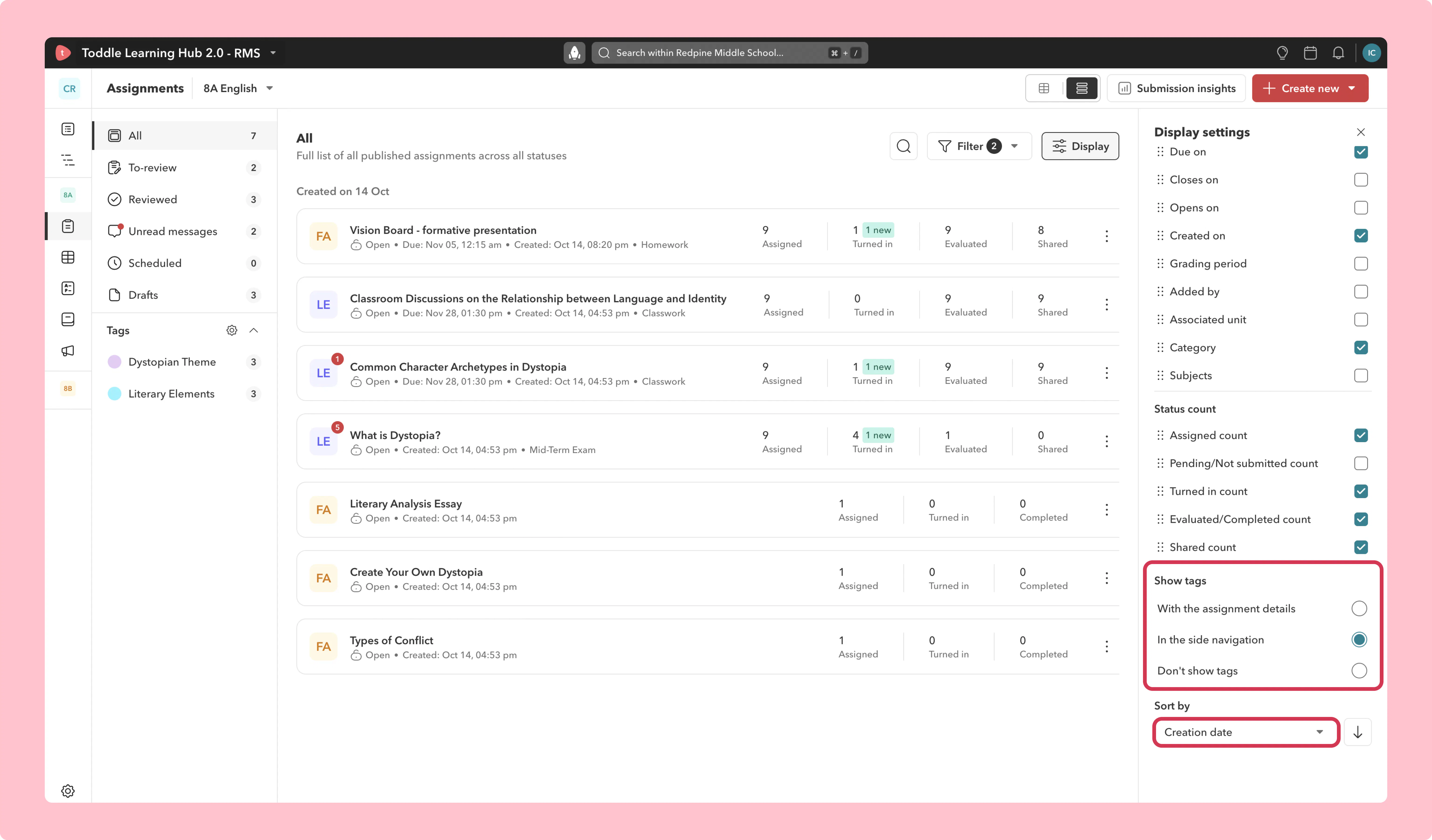
Task: Uncheck the Created on checkbox
Action: (1360, 235)
